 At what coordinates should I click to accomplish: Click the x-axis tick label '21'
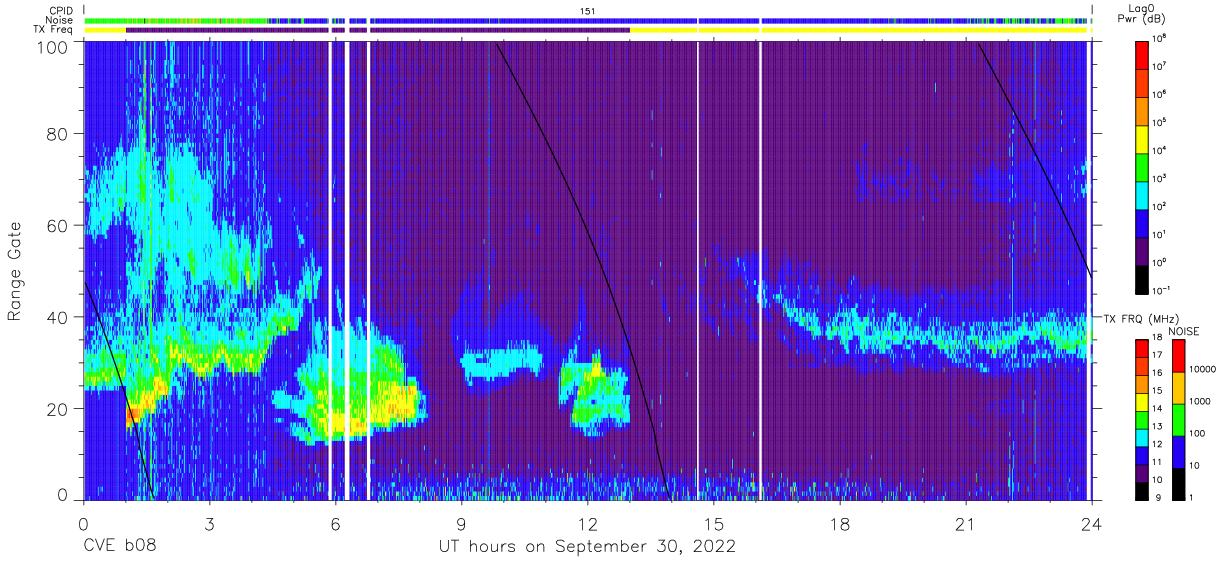coord(966,524)
